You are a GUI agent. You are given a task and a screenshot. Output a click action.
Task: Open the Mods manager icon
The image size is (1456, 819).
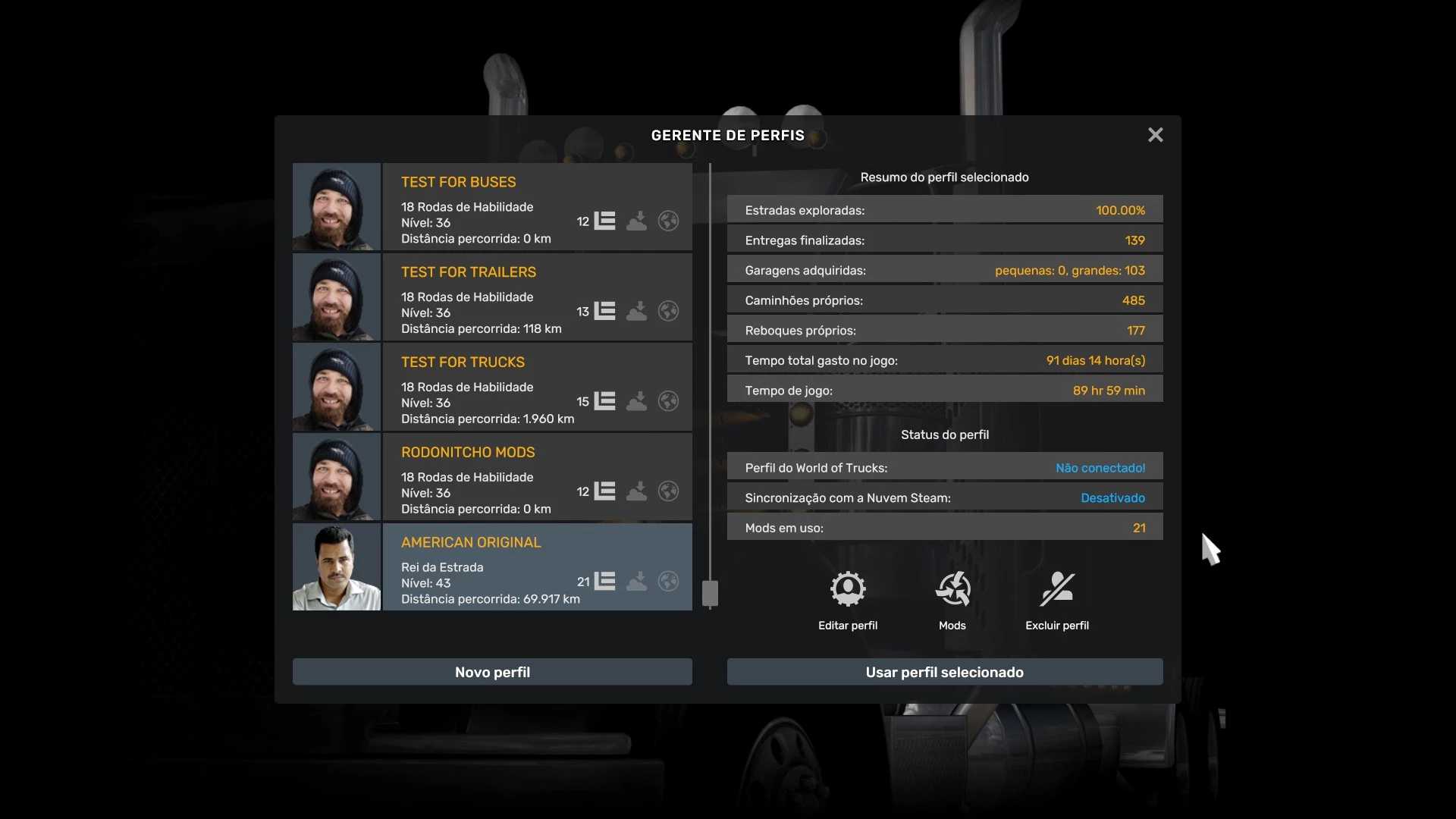tap(952, 589)
